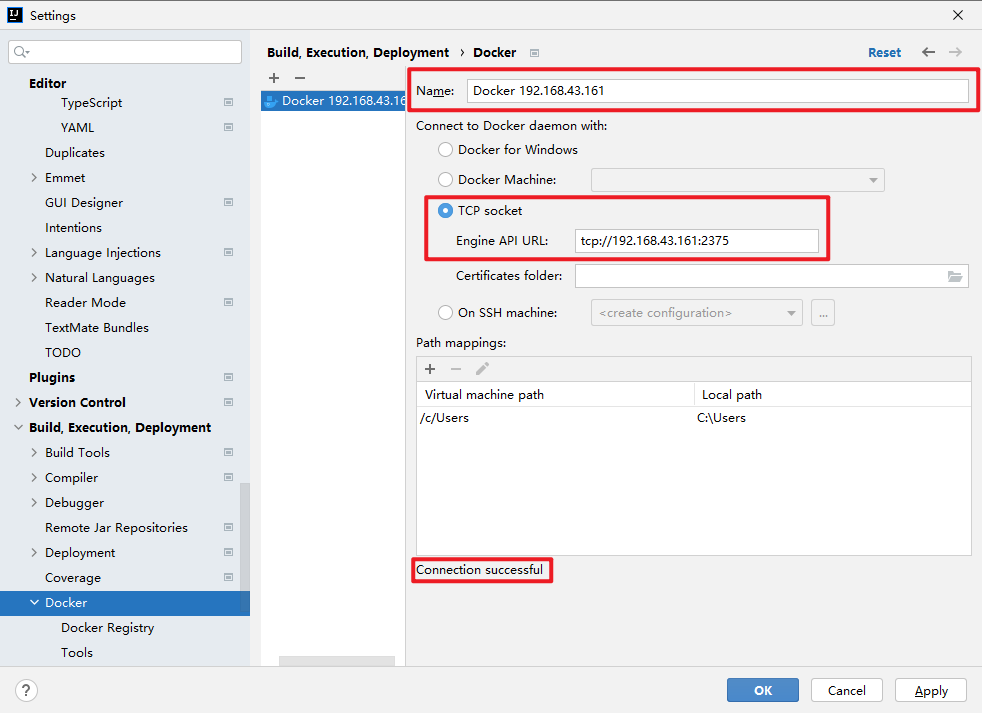This screenshot has width=982, height=713.
Task: Click the Build, Execution, Deployment breadcrumb
Action: tap(358, 53)
